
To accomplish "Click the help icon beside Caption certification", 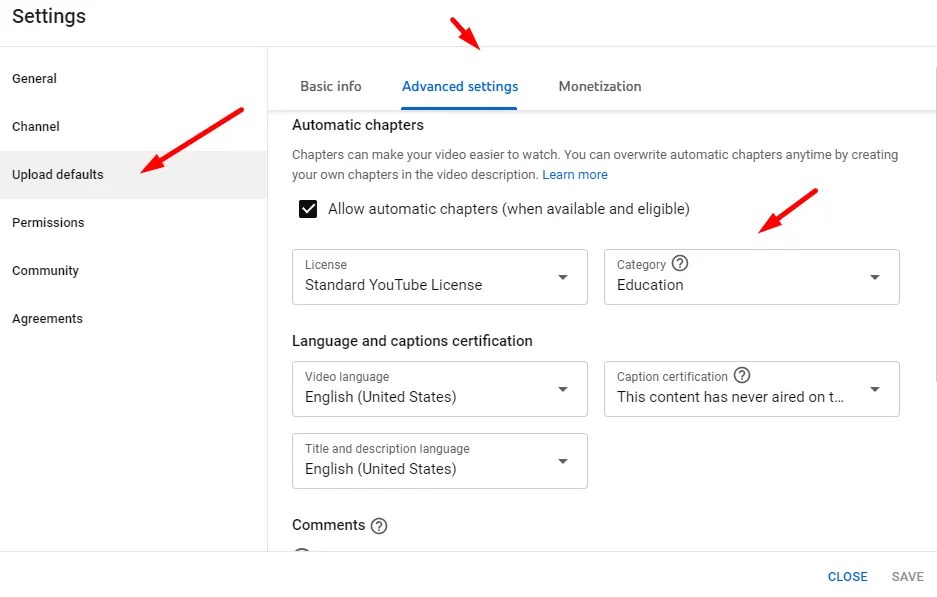I will tap(740, 376).
